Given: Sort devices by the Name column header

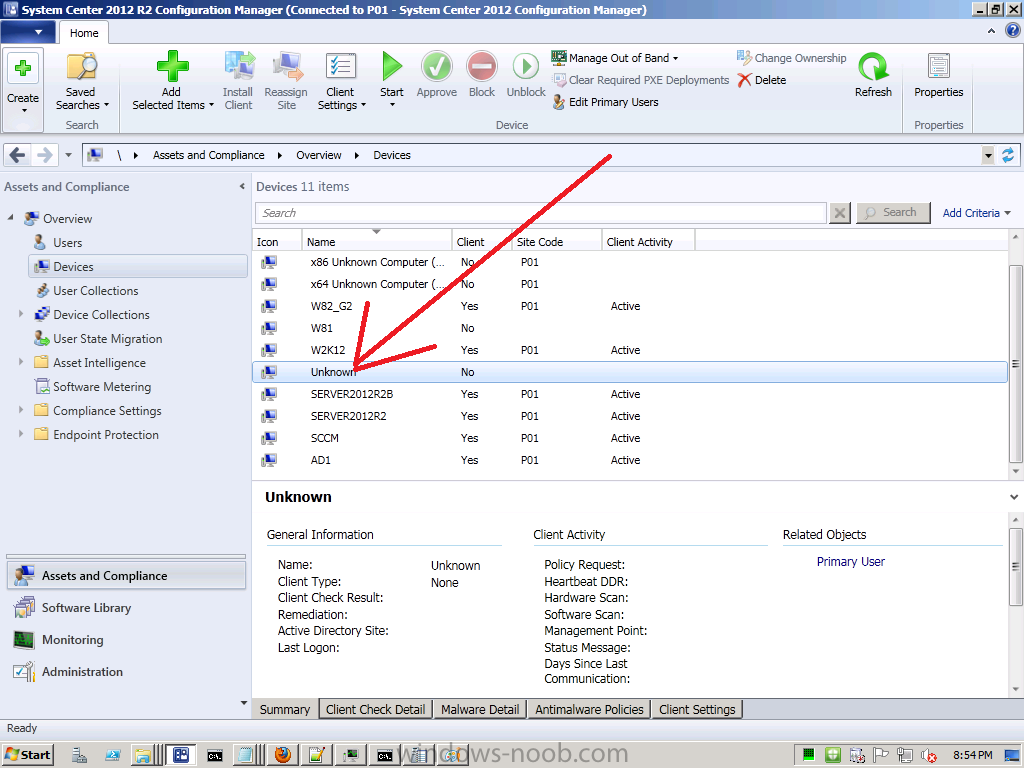Looking at the screenshot, I should click(x=376, y=241).
